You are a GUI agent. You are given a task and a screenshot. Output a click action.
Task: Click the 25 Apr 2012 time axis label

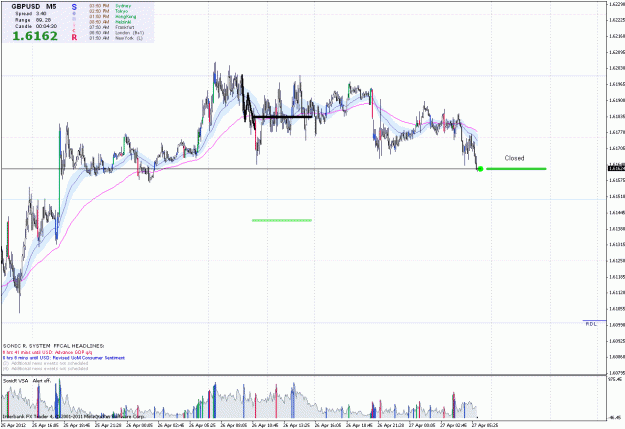(x=14, y=425)
